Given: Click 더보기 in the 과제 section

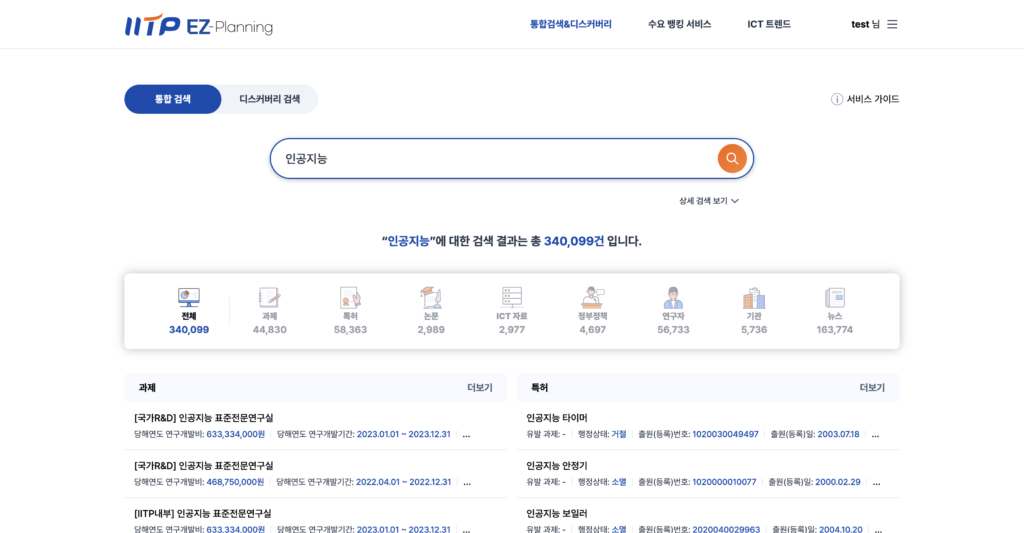Looking at the screenshot, I should click(x=480, y=388).
